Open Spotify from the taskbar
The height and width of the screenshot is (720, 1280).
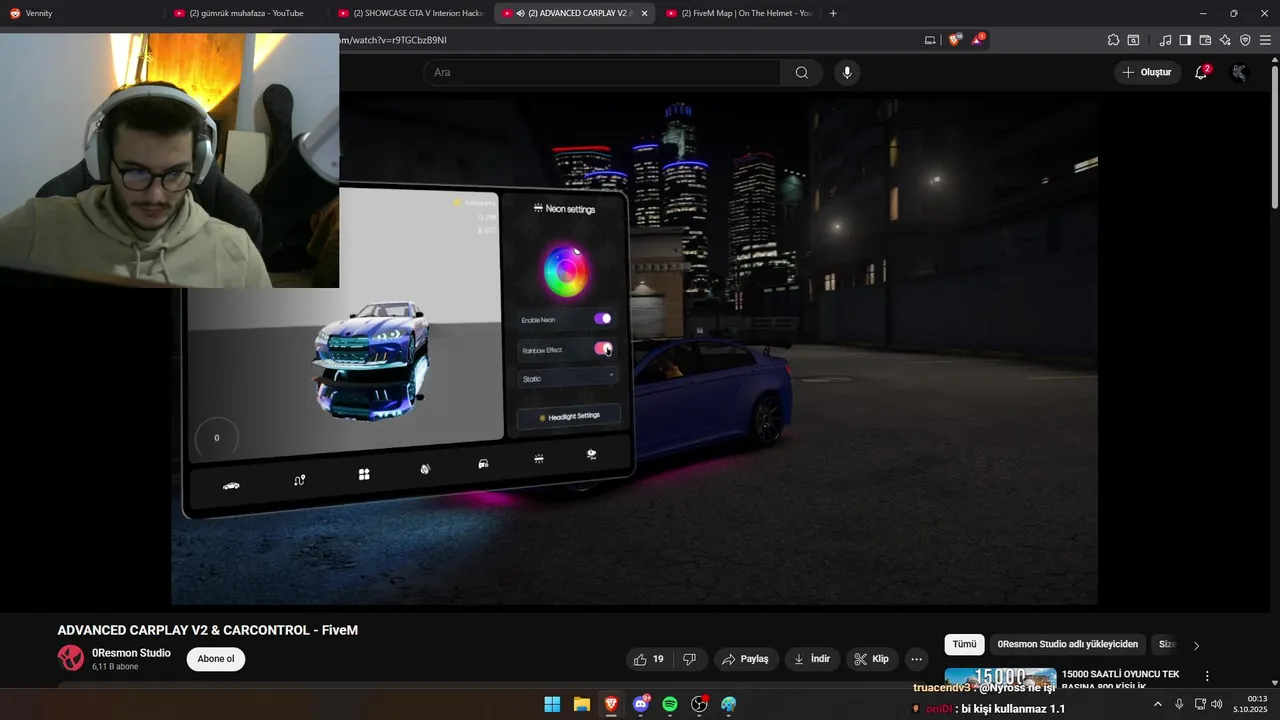(670, 705)
